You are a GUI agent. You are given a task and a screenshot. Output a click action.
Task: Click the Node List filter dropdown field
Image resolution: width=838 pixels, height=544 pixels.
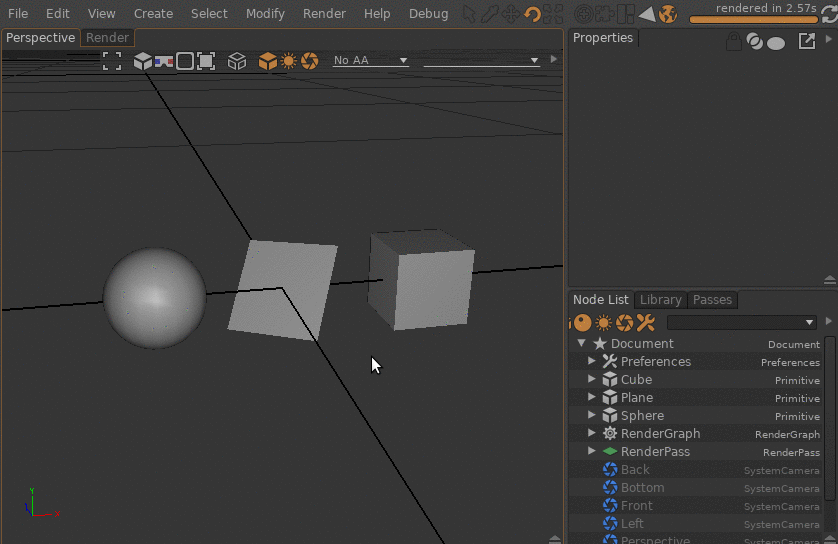coord(741,322)
